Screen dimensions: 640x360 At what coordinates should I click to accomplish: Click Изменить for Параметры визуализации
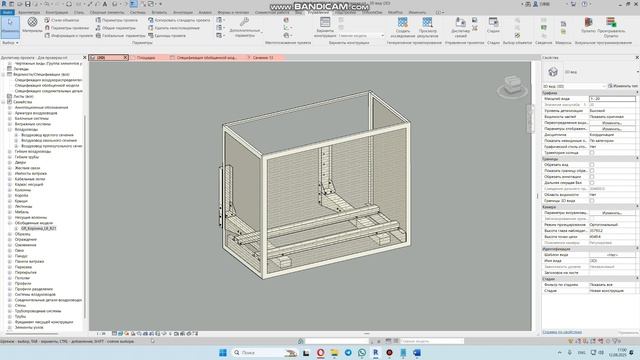pyautogui.click(x=612, y=213)
